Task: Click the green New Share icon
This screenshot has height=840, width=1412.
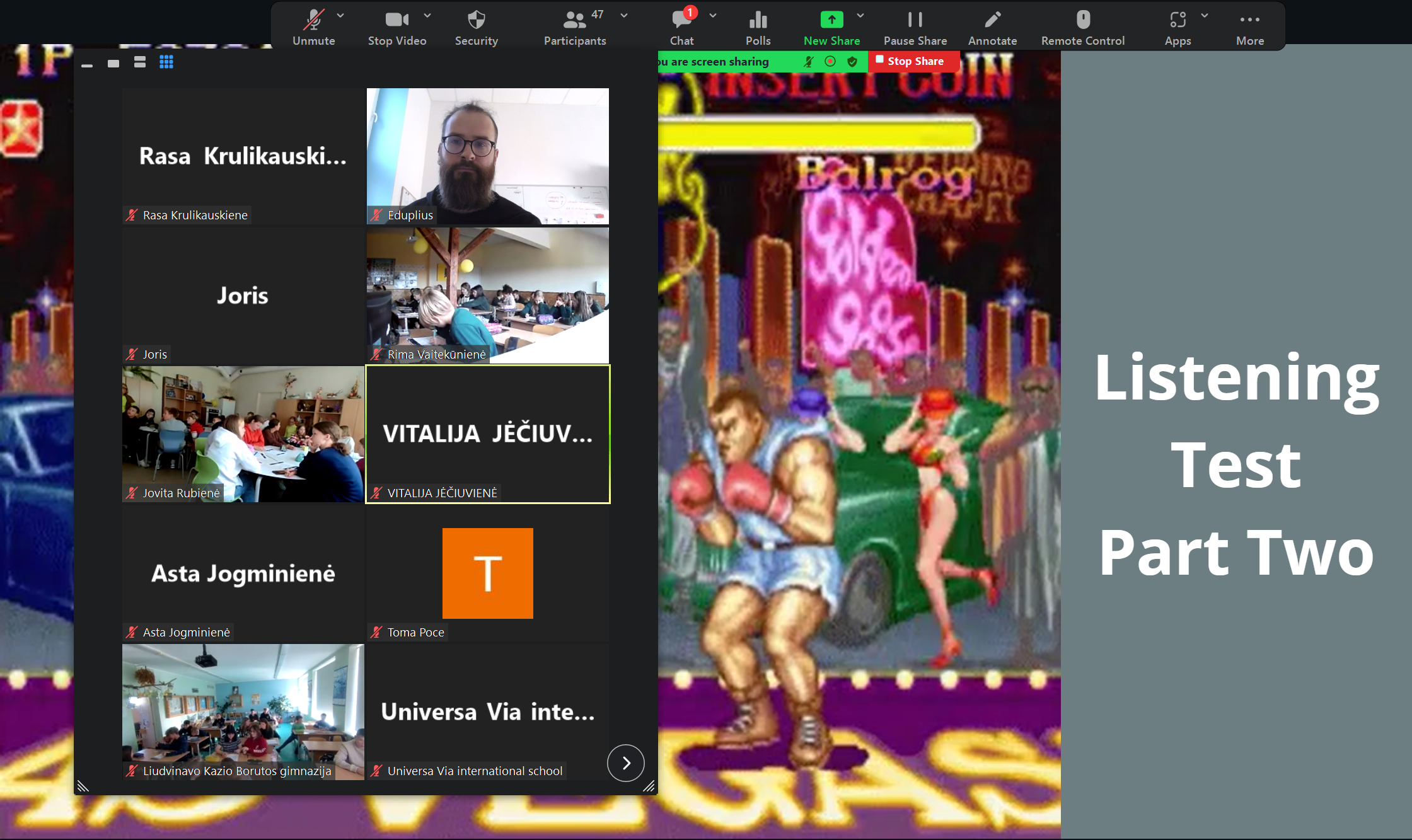Action: click(831, 20)
